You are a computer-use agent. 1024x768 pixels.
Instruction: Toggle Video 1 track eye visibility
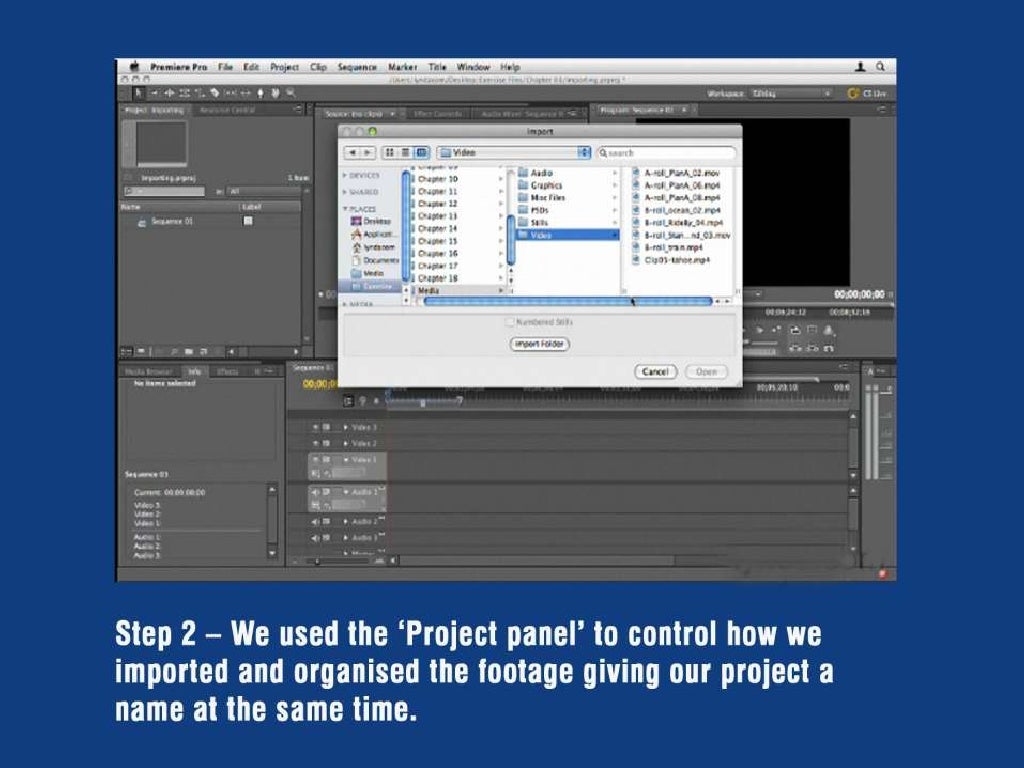click(x=315, y=460)
